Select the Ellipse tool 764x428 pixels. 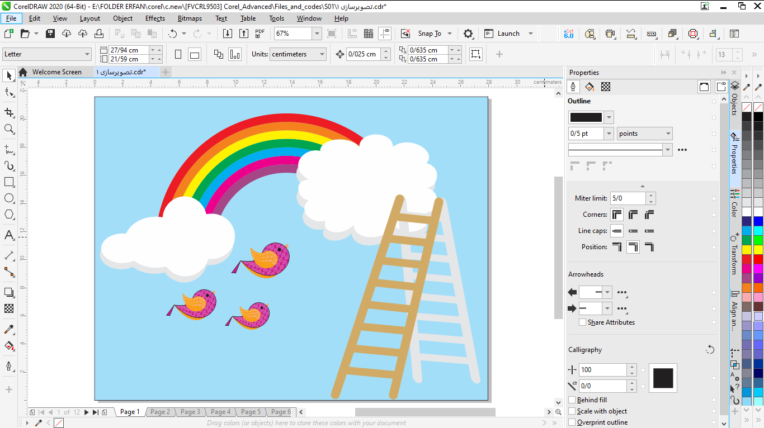click(9, 198)
